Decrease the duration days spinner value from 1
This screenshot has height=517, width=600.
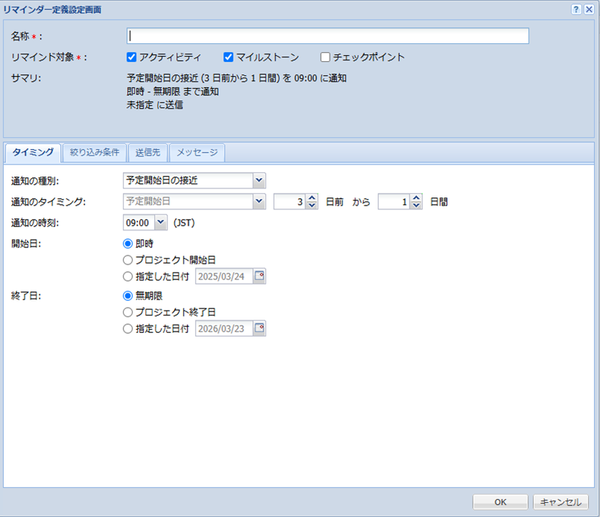tap(416, 205)
